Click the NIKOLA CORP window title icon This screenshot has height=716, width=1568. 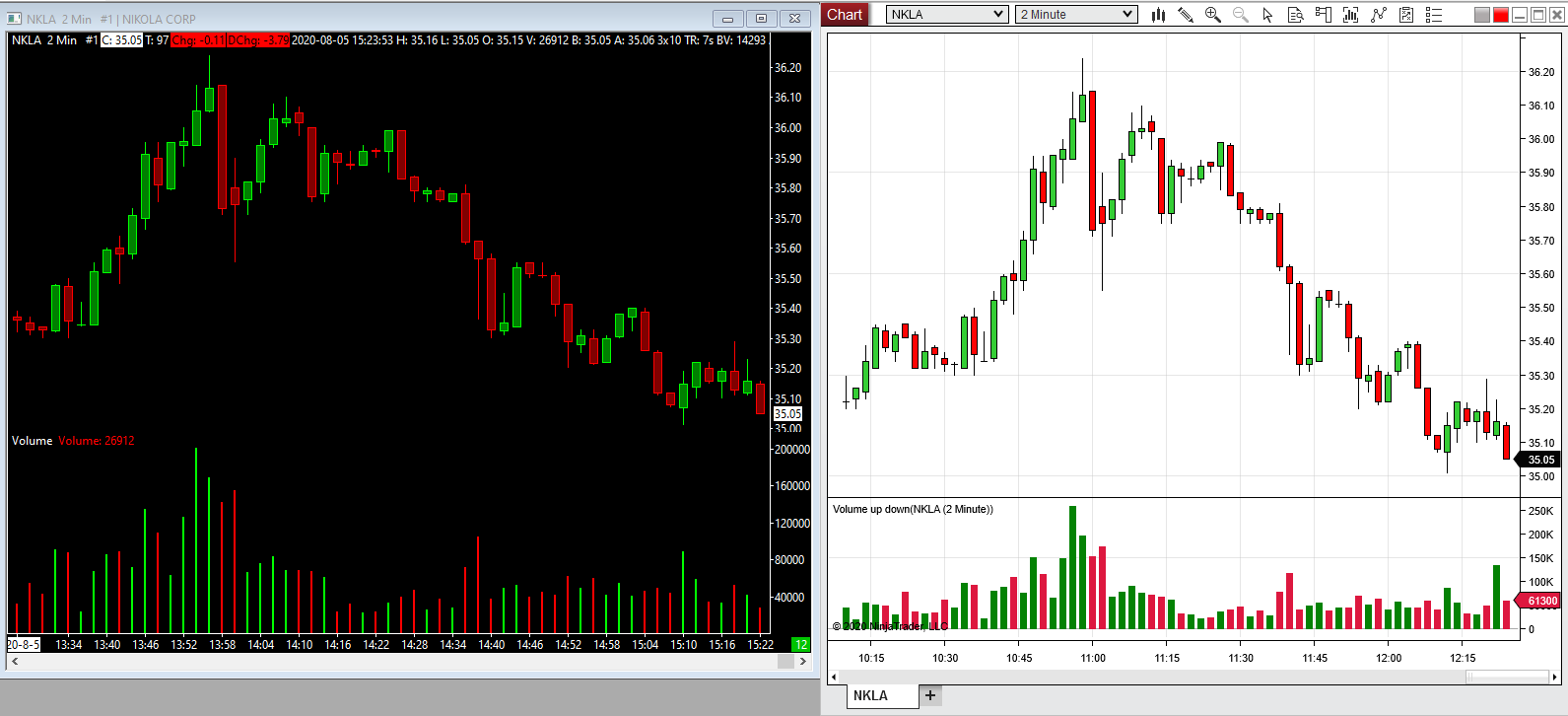pyautogui.click(x=14, y=19)
